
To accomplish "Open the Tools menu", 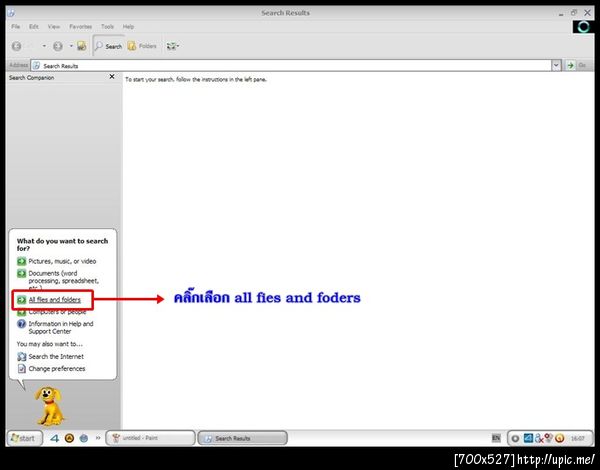I will coord(108,26).
